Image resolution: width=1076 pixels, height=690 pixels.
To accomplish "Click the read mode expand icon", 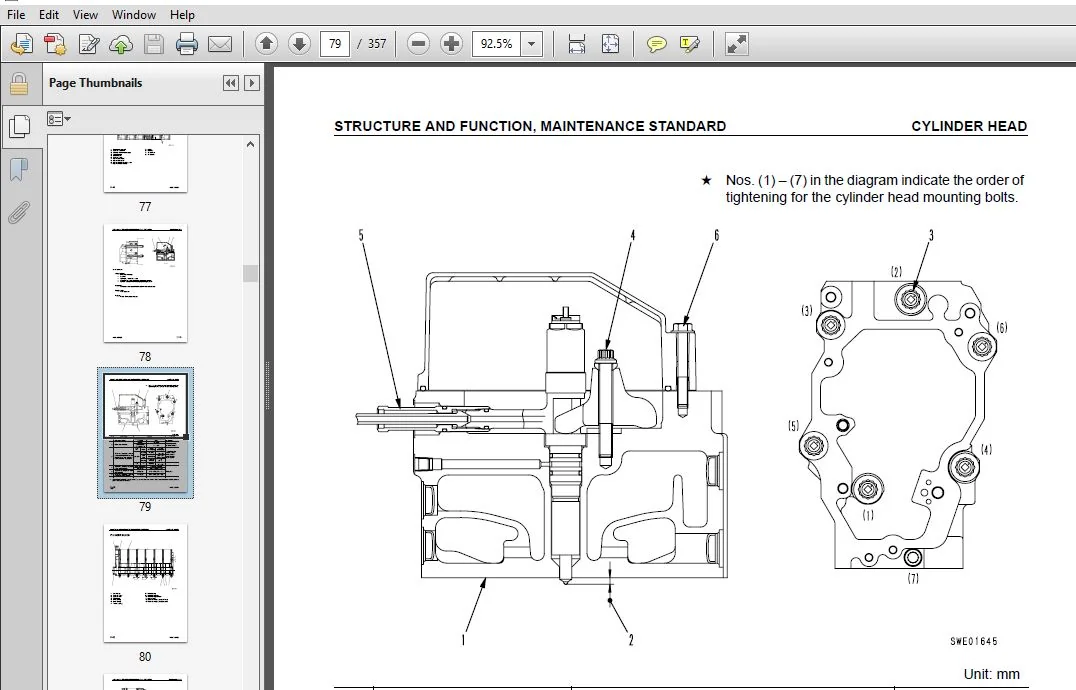I will [x=736, y=44].
